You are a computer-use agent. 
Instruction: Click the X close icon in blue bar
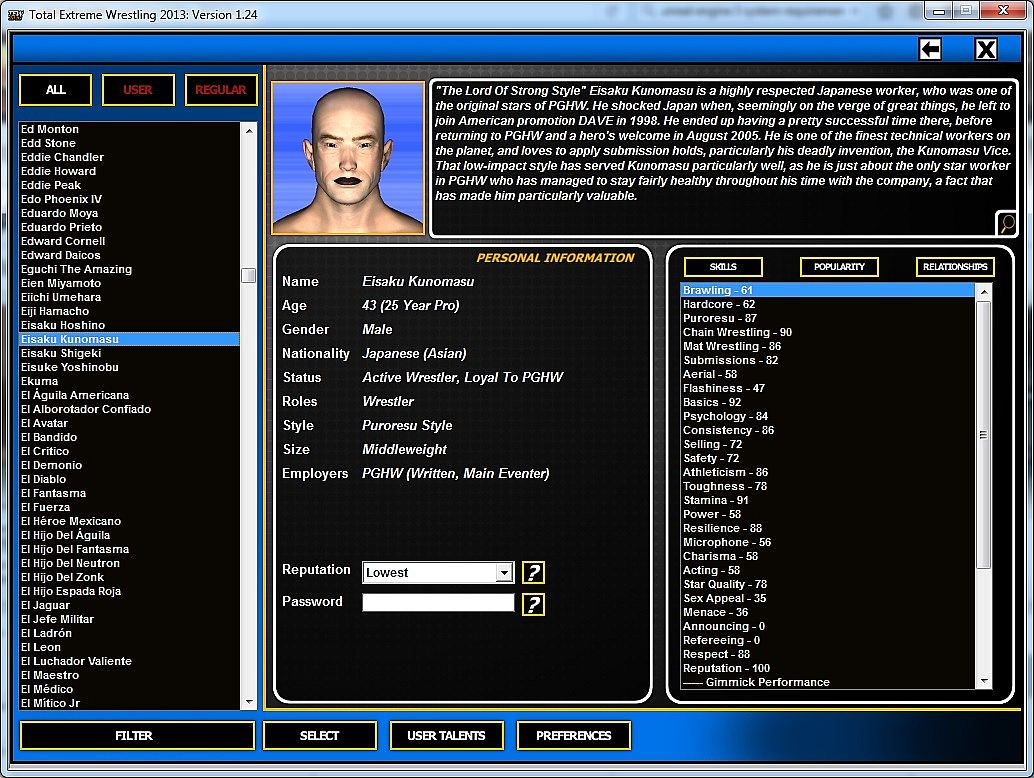point(986,49)
